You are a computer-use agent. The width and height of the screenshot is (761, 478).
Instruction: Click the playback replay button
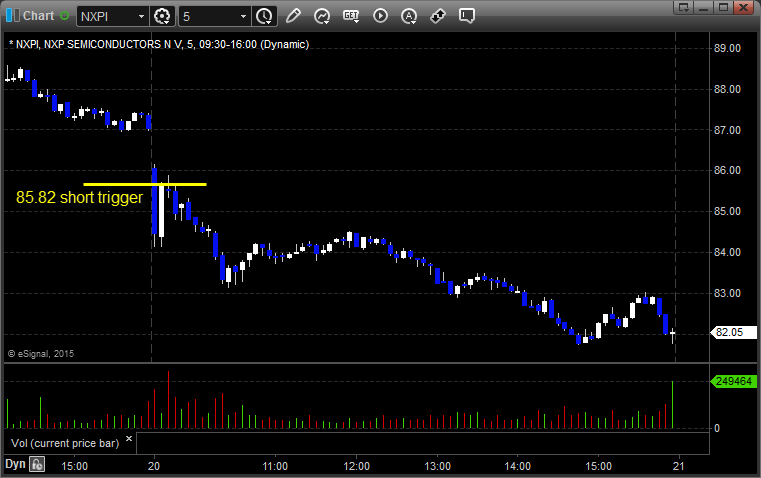coord(380,16)
